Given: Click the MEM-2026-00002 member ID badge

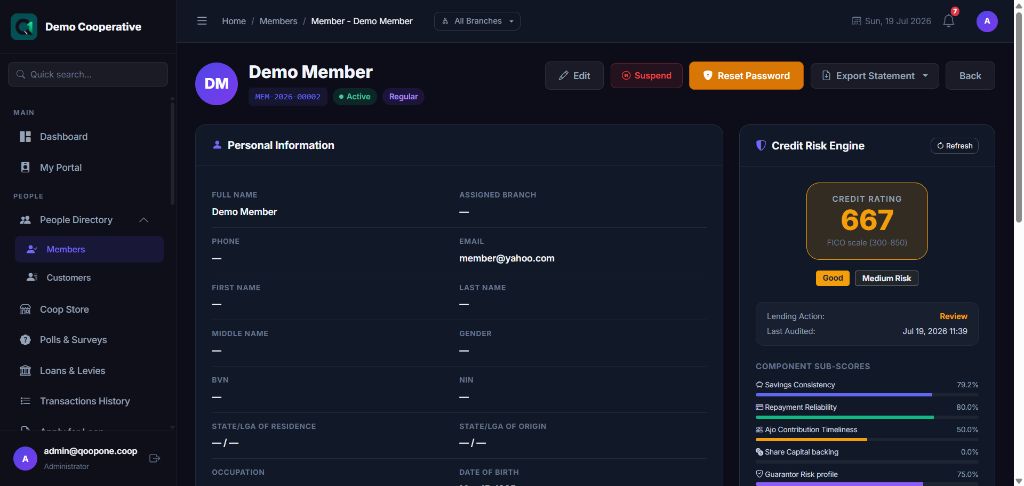Looking at the screenshot, I should (x=288, y=97).
